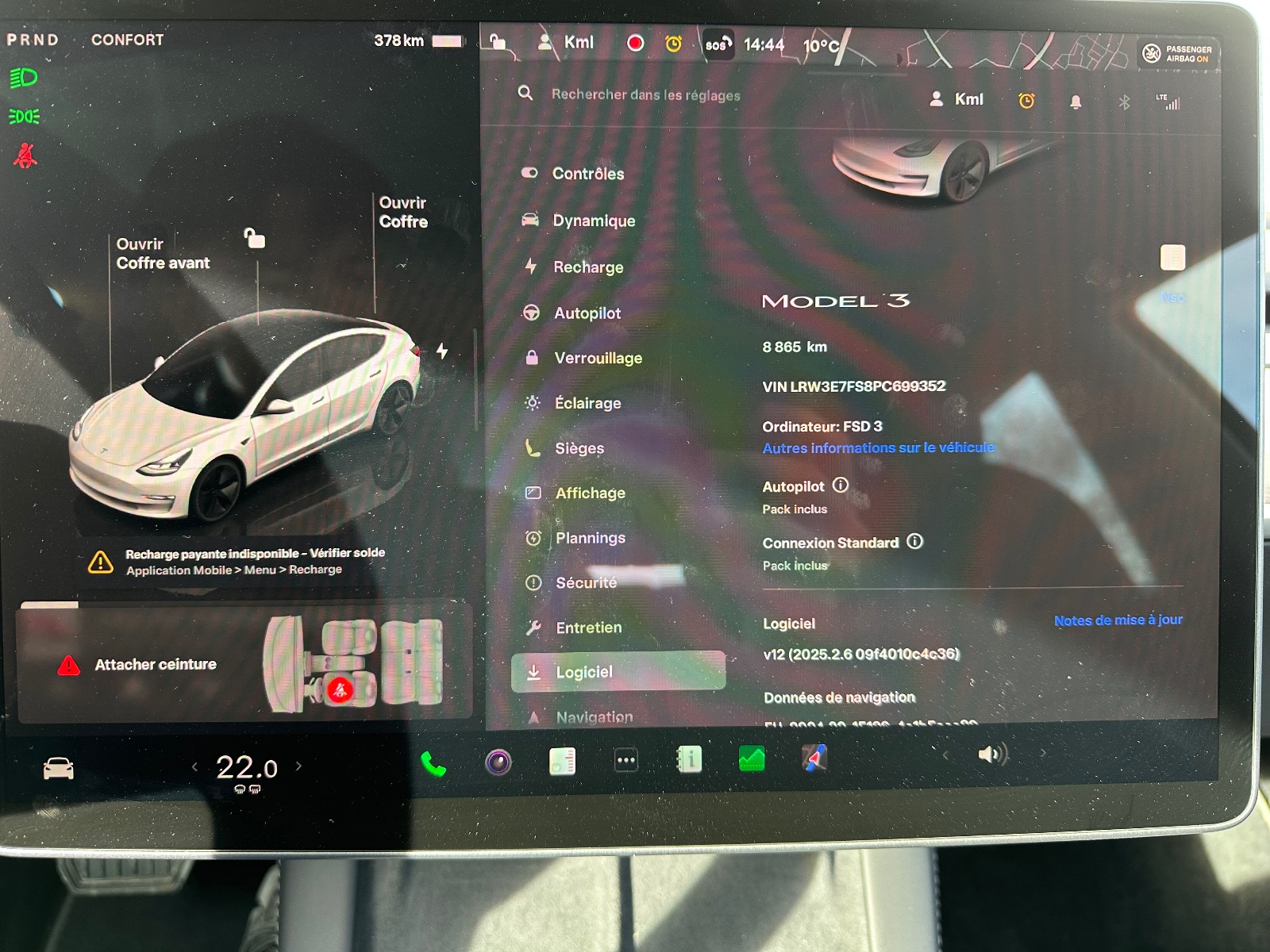The width and height of the screenshot is (1270, 952).
Task: Tap the SOS emergency icon
Action: [717, 44]
